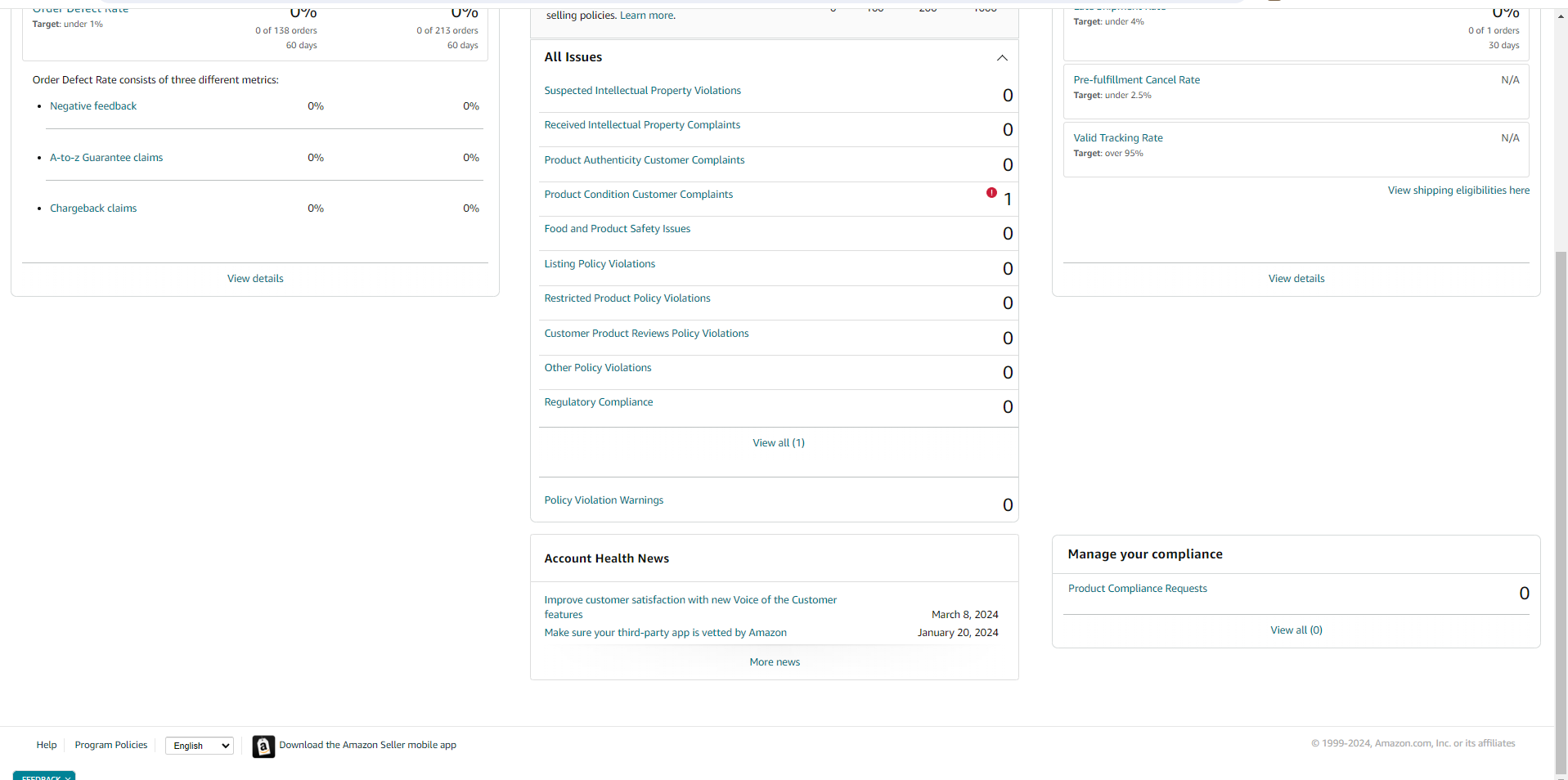
Task: Click View details under Order Defect Rate
Action: pos(255,279)
